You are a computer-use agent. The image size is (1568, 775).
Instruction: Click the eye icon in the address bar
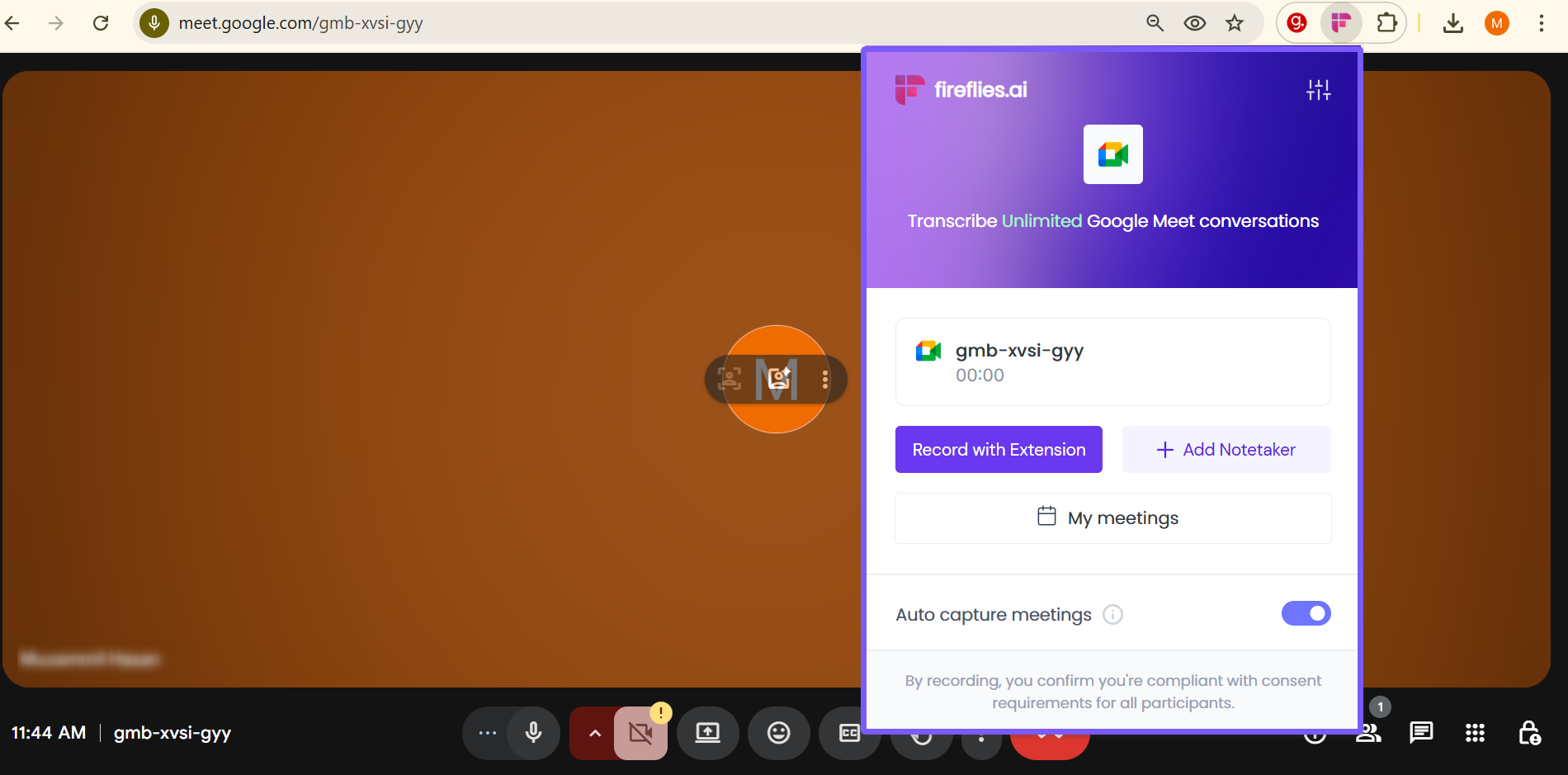point(1194,23)
